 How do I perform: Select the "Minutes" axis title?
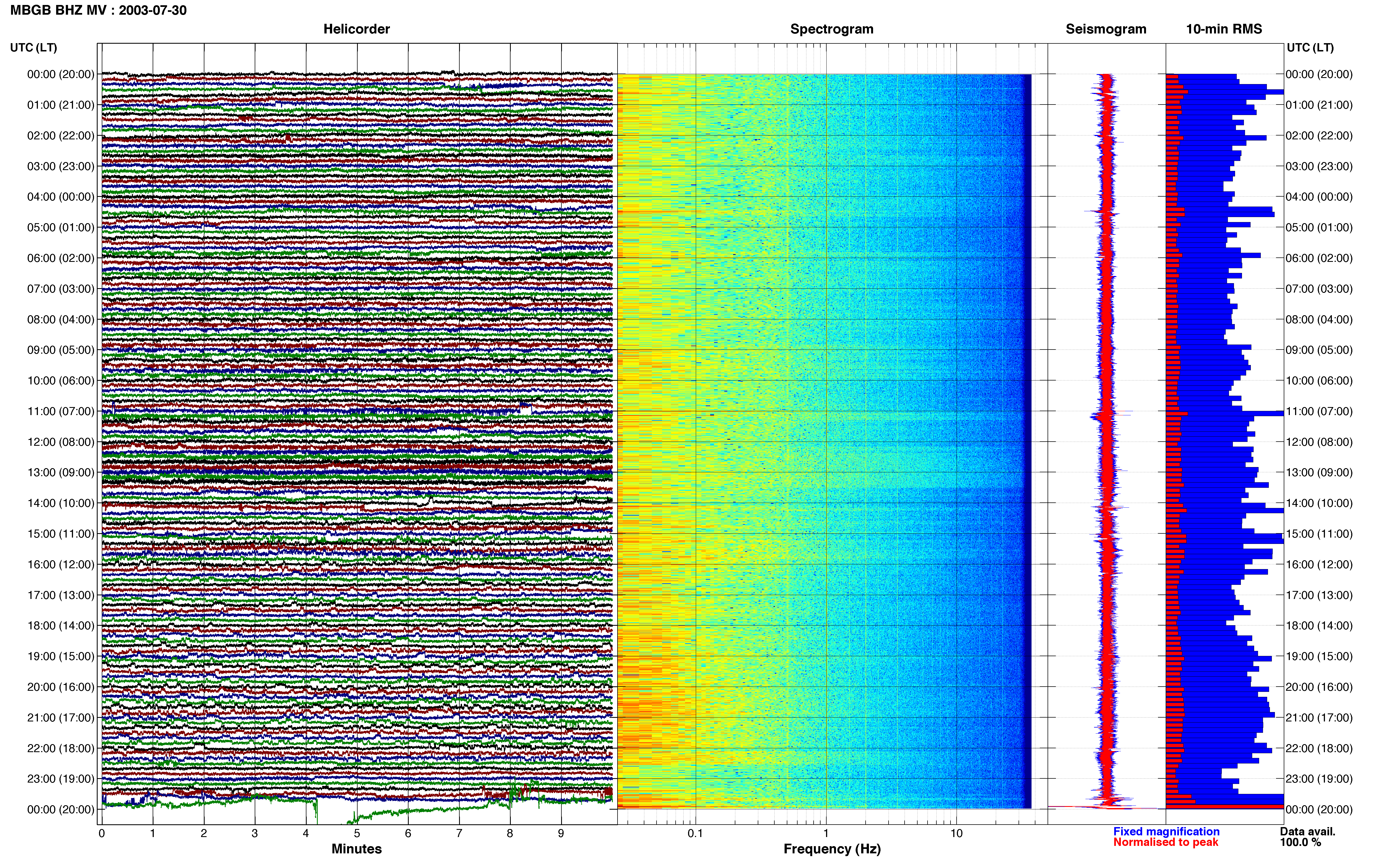pyautogui.click(x=356, y=849)
